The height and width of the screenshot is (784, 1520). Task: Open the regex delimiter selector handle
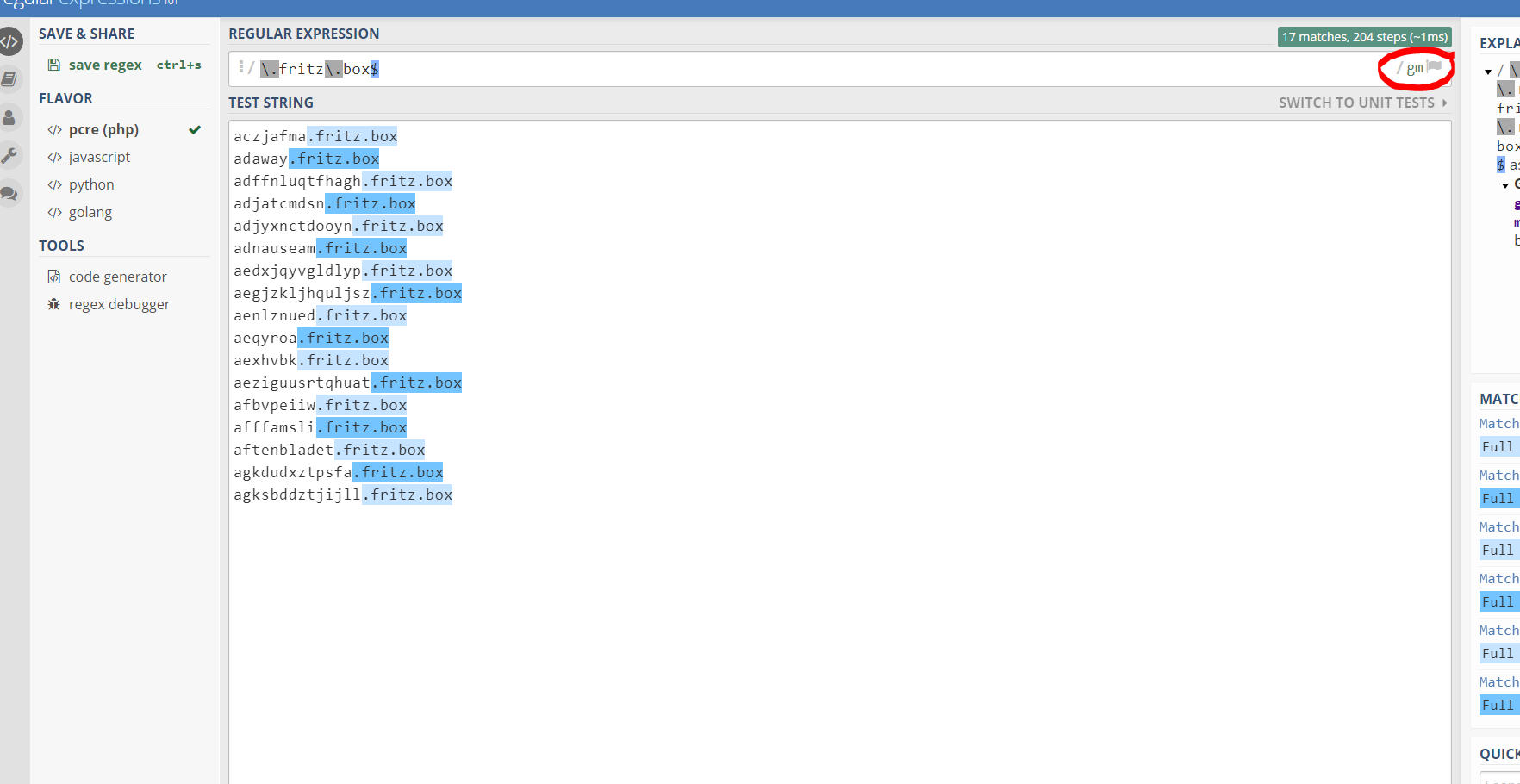point(241,67)
